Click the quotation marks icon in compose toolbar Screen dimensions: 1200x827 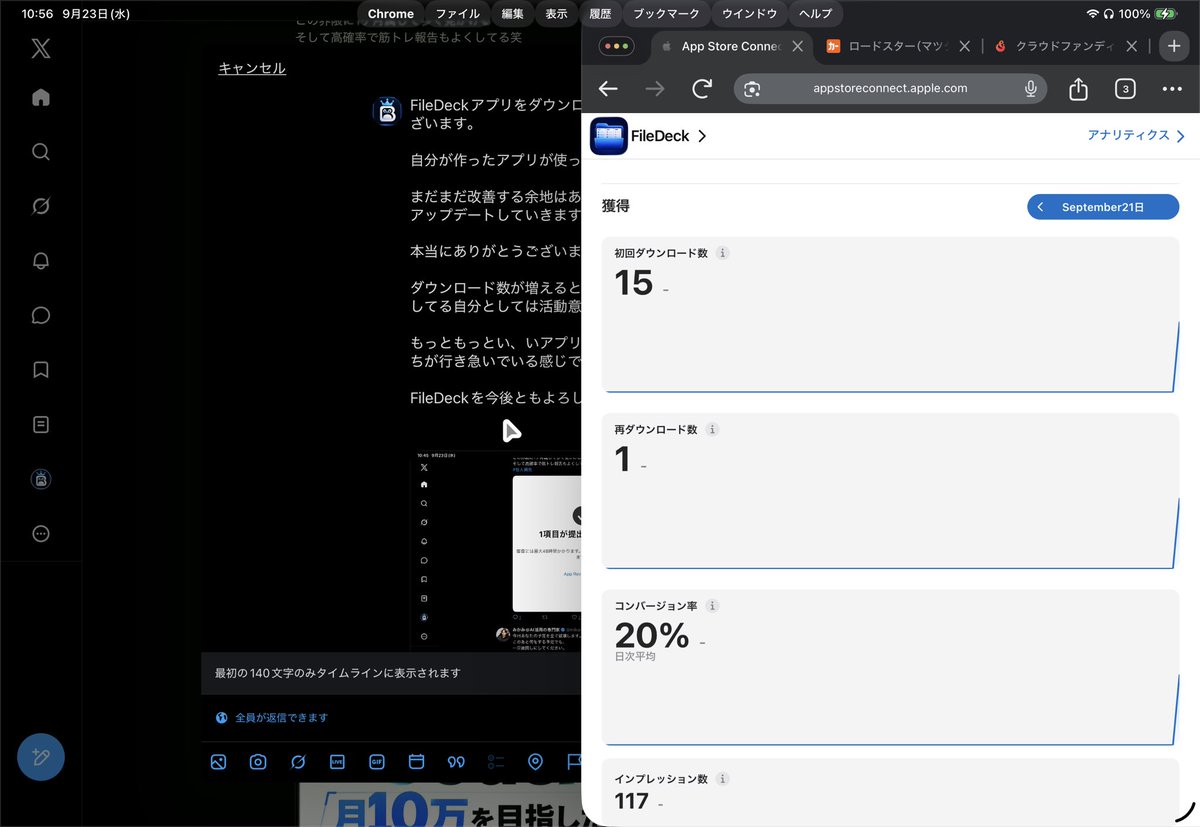click(x=456, y=762)
